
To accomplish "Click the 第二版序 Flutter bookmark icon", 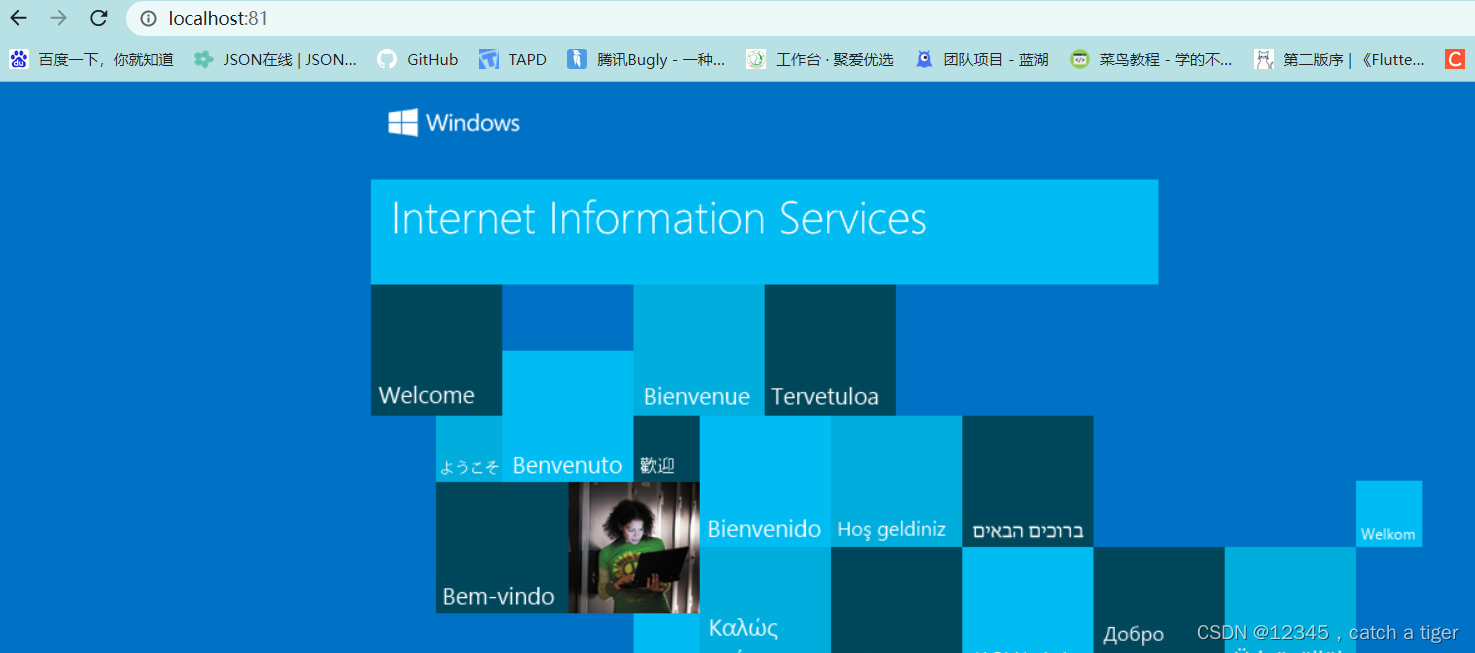I will 1264,60.
